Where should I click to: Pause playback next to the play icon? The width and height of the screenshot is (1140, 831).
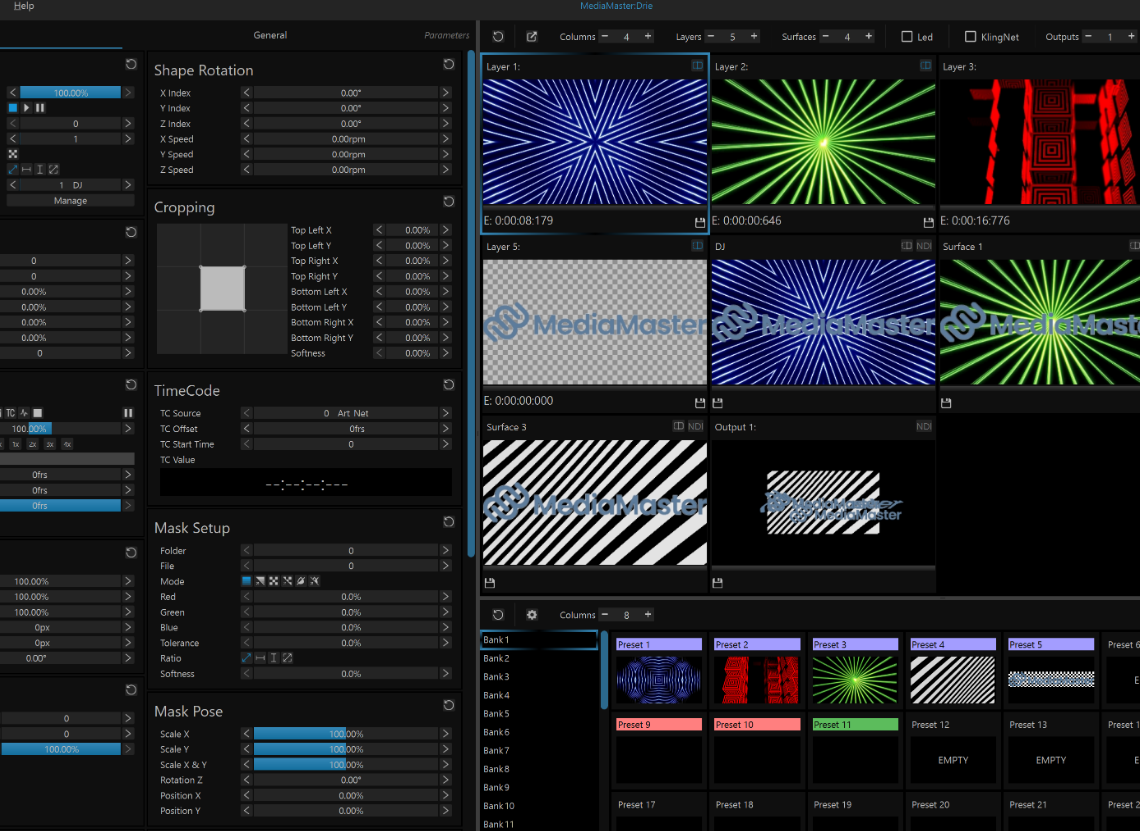(40, 108)
